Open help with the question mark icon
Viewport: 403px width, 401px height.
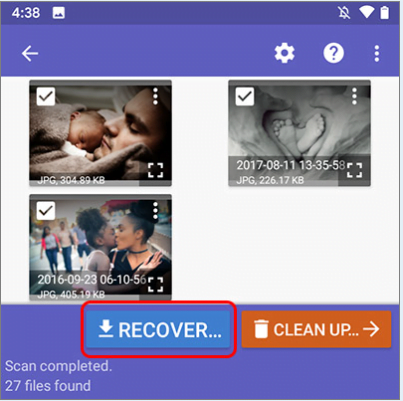pyautogui.click(x=333, y=53)
